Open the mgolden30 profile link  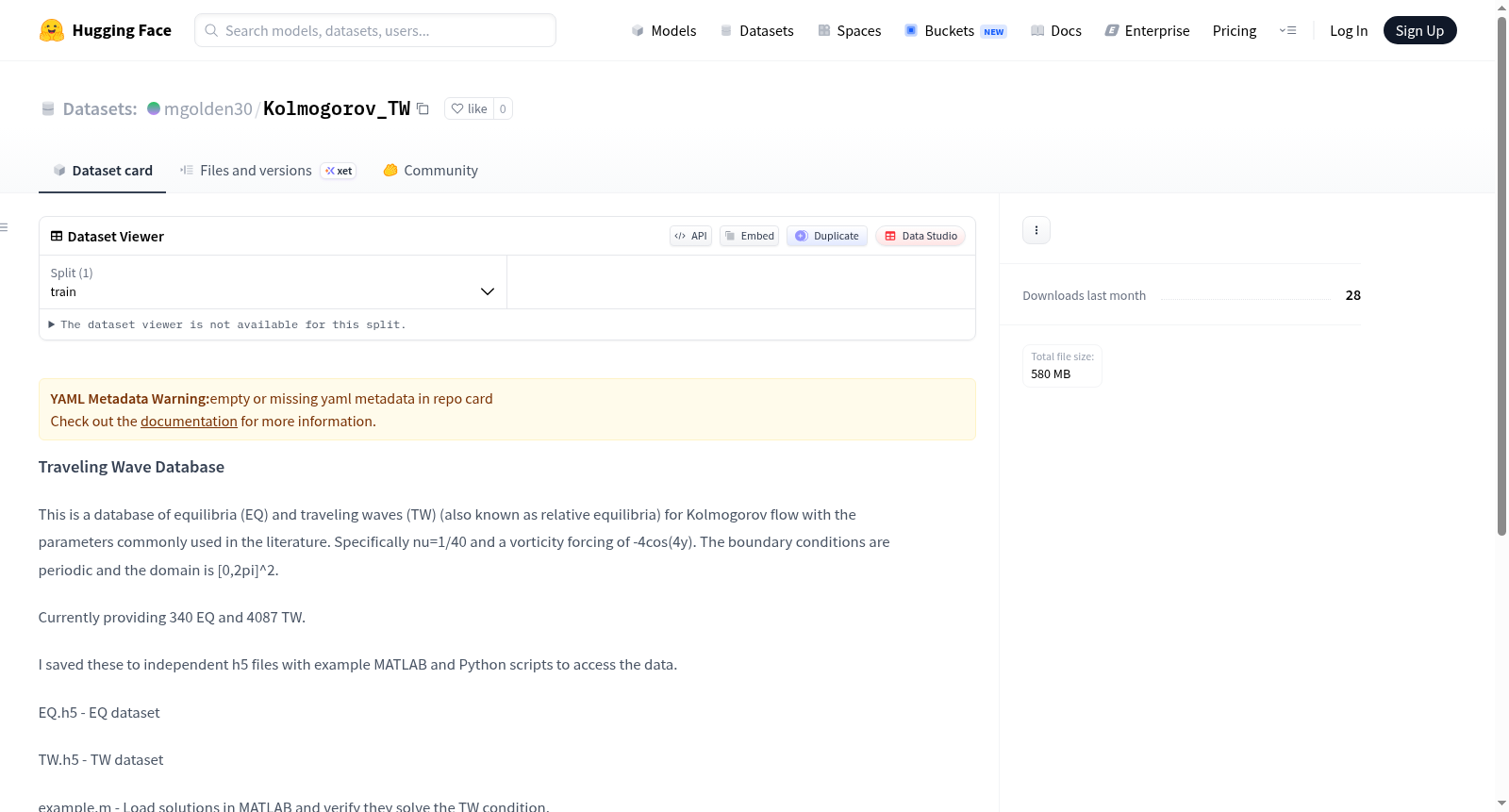[208, 109]
